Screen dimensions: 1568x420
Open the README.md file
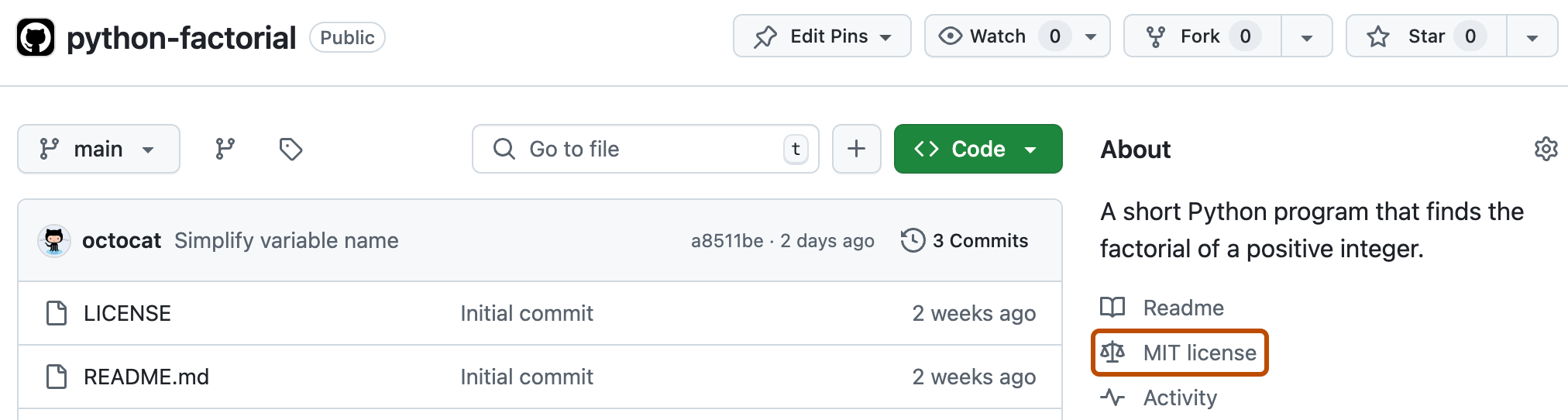[146, 377]
